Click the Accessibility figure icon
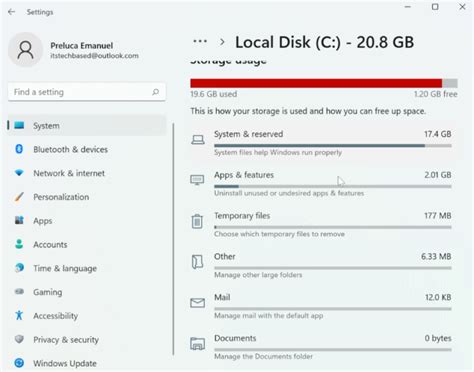Screen dimensions: 474x372 click(19, 315)
